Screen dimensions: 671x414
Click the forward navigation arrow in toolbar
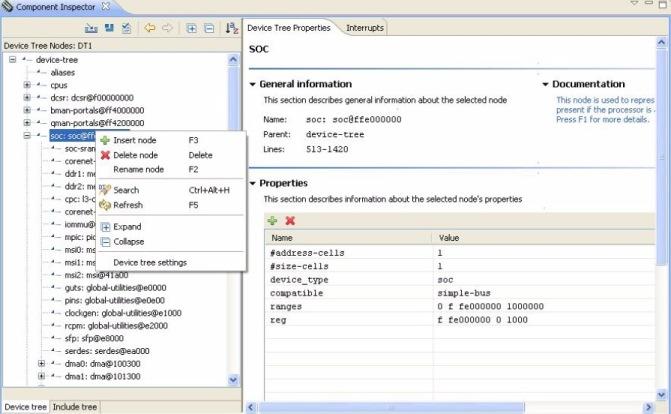pyautogui.click(x=167, y=28)
